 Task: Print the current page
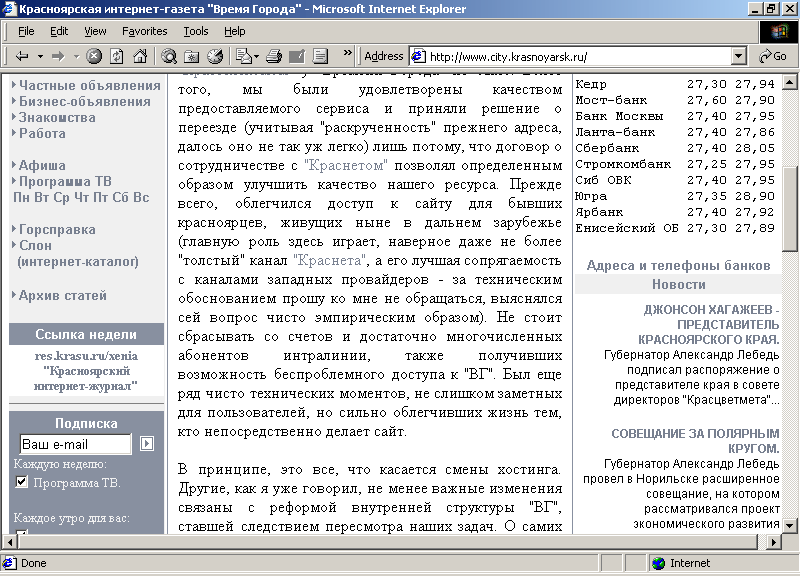coord(274,56)
